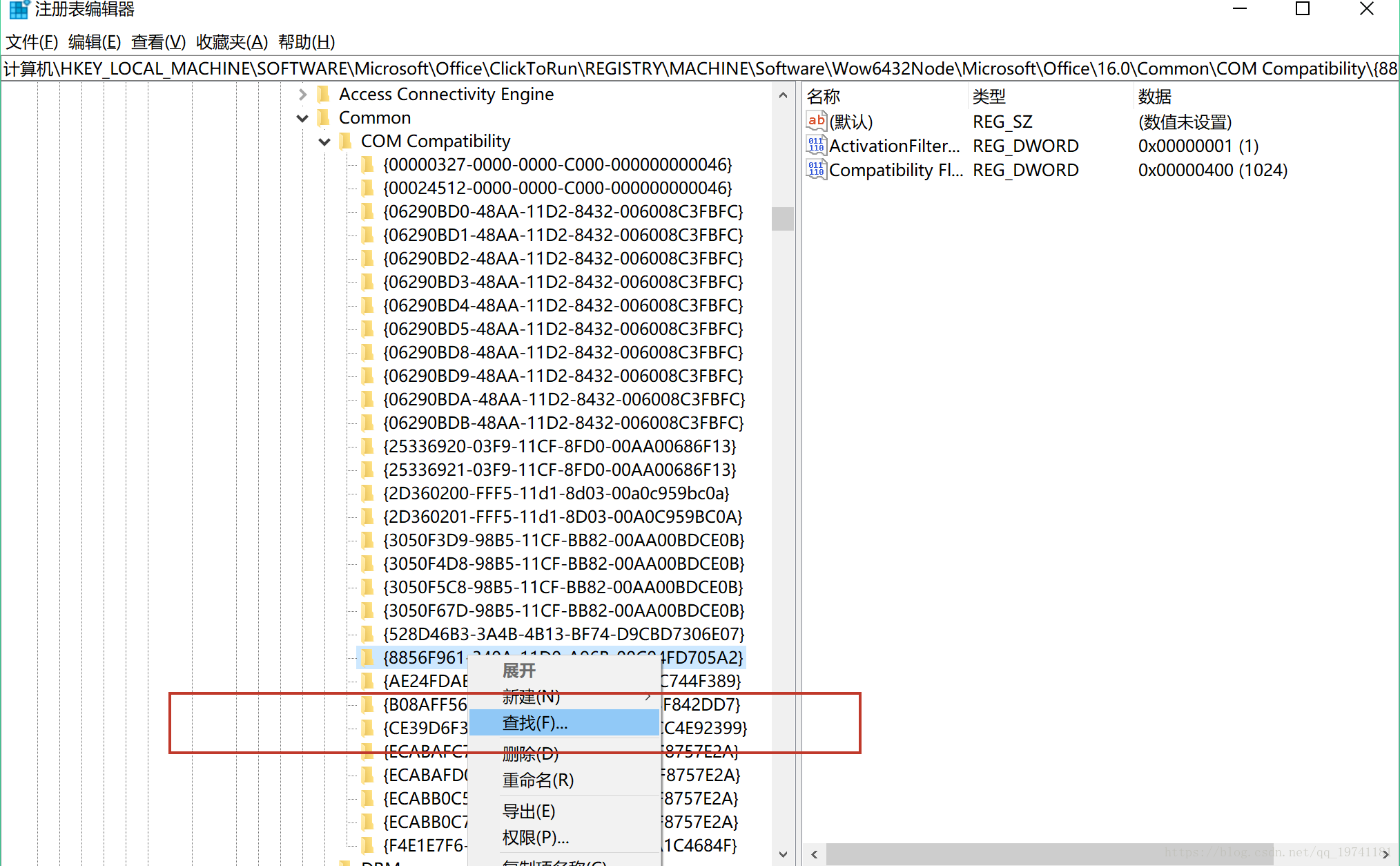Maximize the Registry Editor window

[1303, 9]
